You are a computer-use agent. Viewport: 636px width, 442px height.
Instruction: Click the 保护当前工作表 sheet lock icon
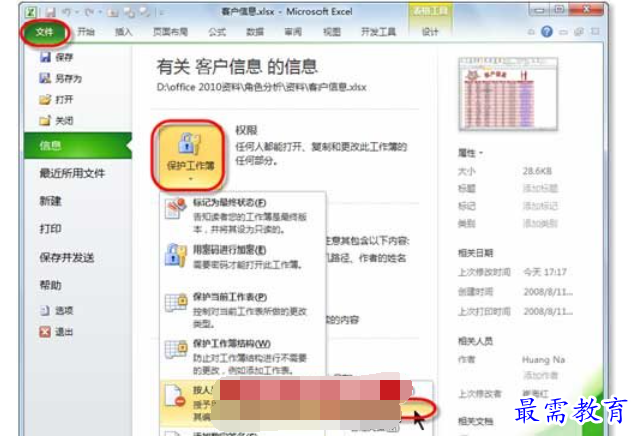tap(176, 303)
